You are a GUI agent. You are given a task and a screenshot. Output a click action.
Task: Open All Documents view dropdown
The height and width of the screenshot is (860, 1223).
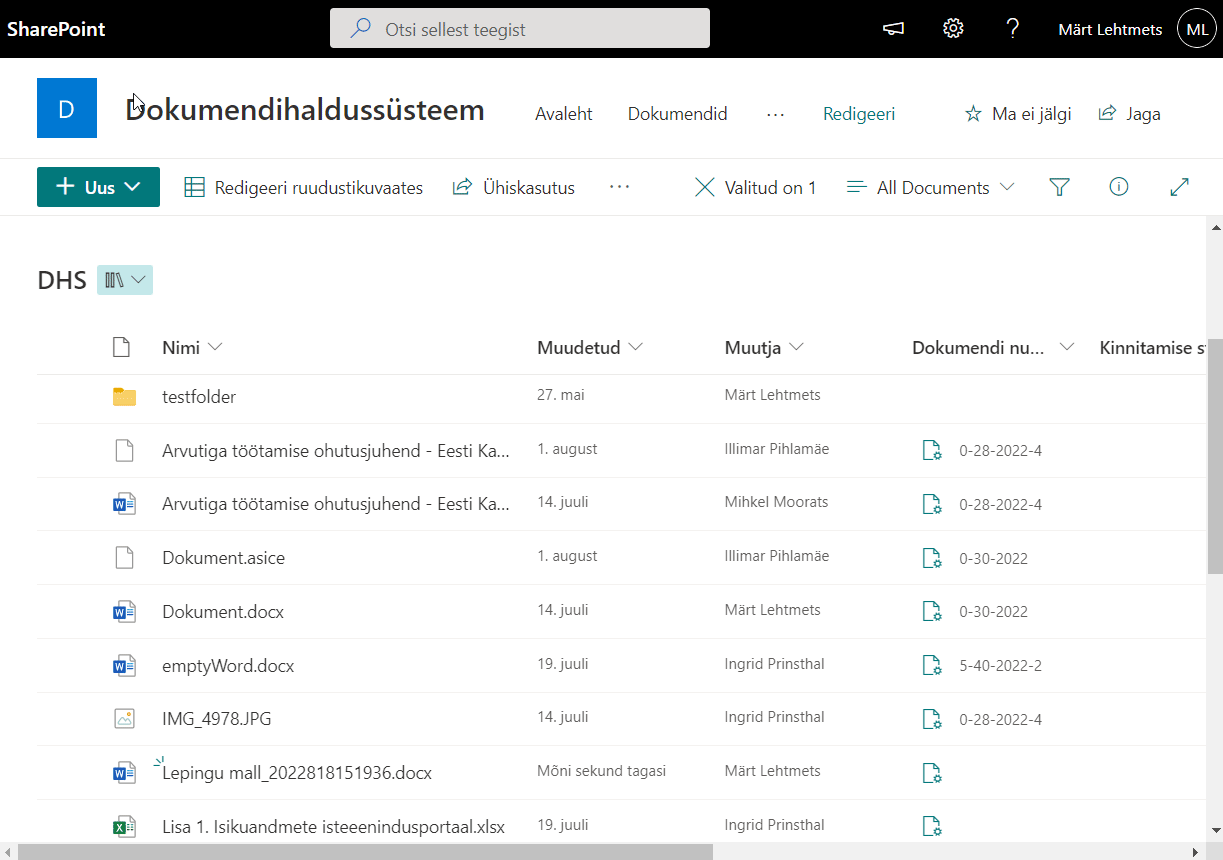pos(931,187)
